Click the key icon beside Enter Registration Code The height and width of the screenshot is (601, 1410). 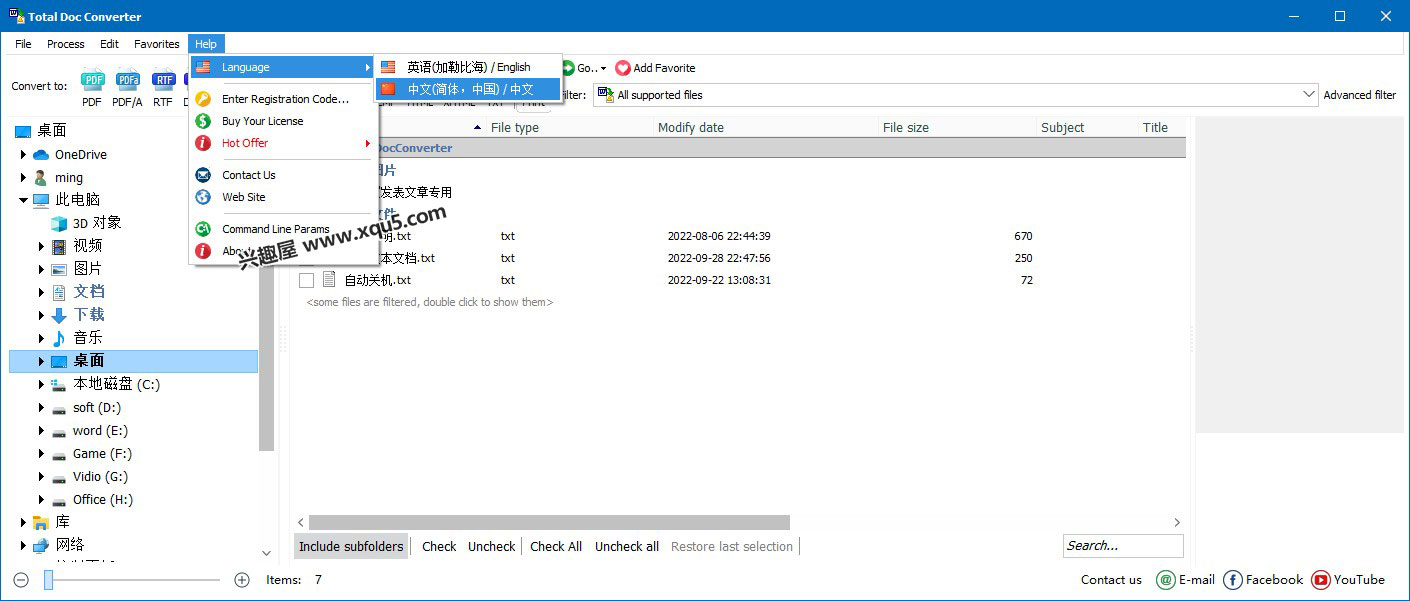click(x=203, y=99)
